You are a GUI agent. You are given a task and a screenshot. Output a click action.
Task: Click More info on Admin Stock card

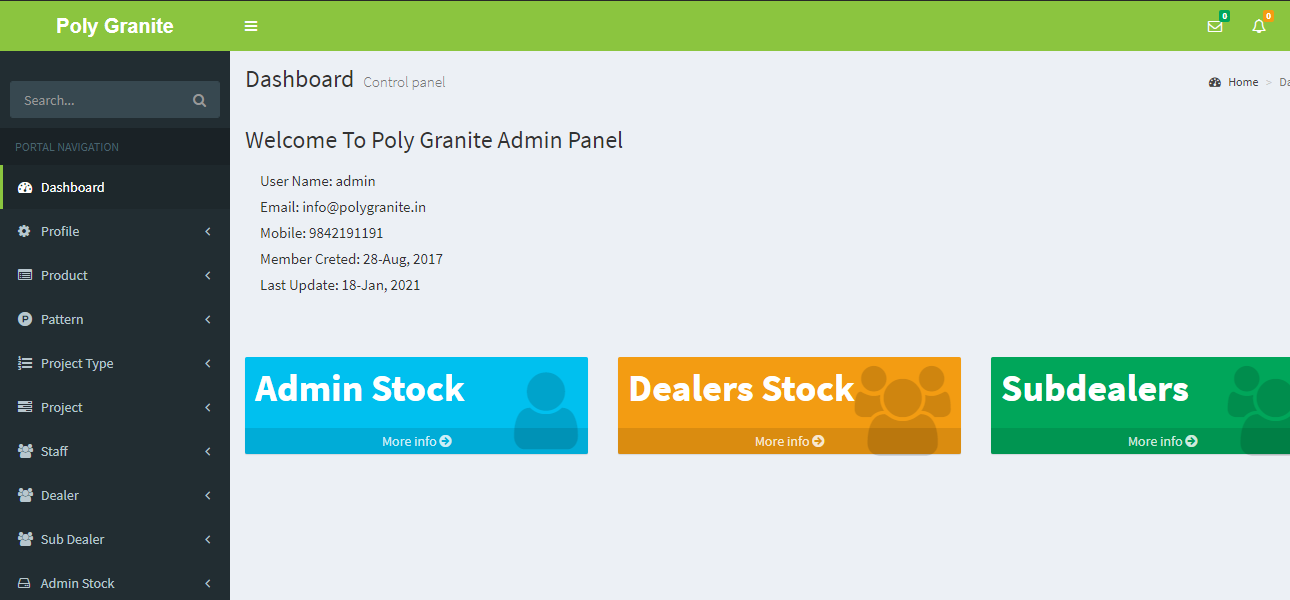(x=416, y=441)
